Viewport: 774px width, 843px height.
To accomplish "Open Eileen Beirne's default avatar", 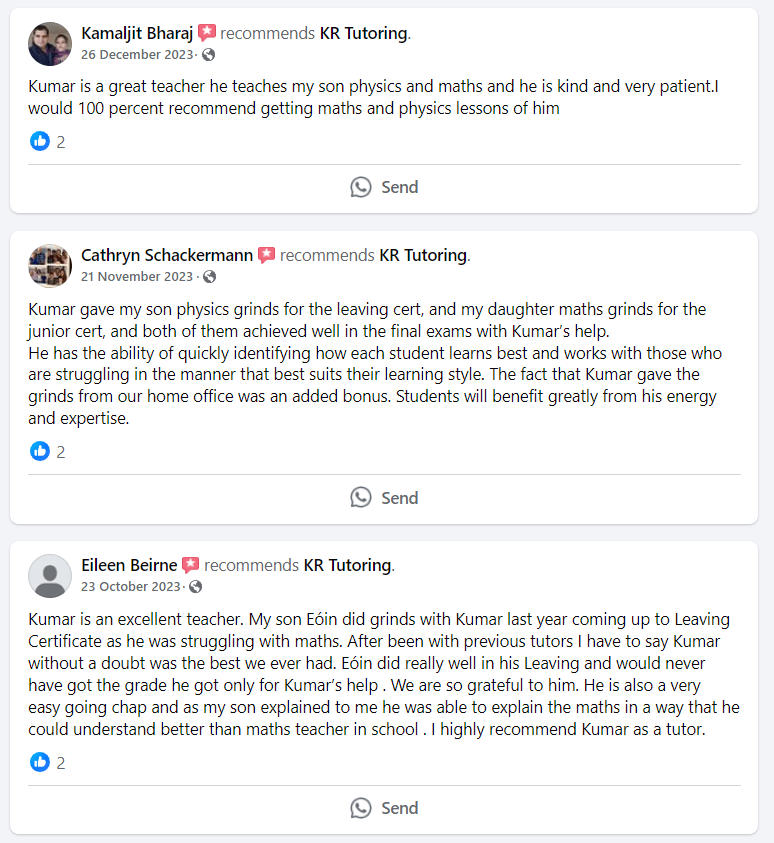I will click(50, 575).
